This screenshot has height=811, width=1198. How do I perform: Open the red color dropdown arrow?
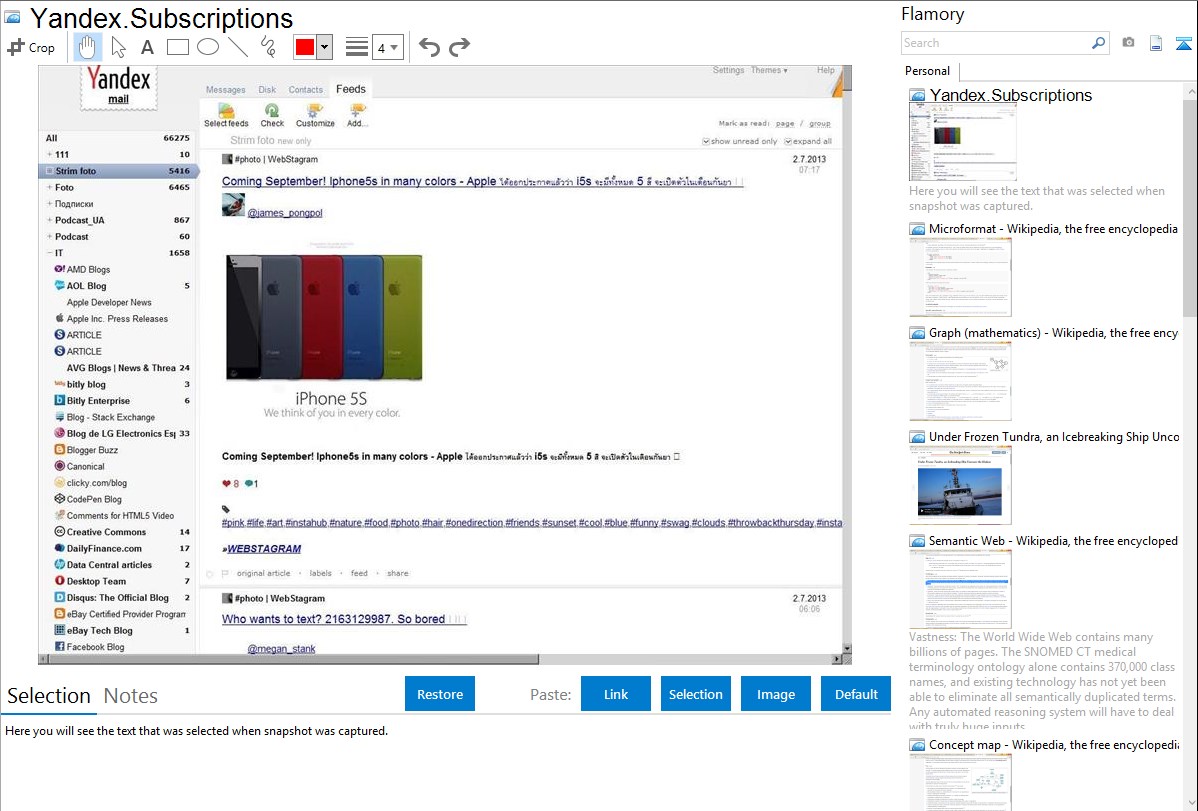coord(324,47)
